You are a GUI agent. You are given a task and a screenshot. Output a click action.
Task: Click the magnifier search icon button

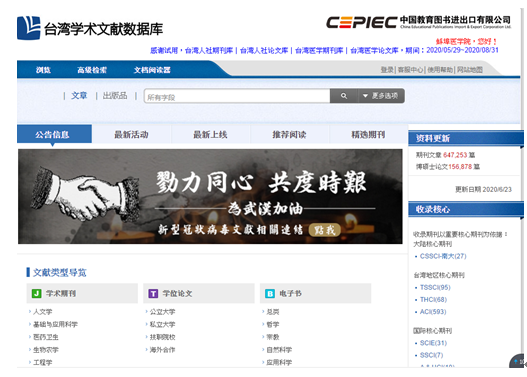click(343, 96)
